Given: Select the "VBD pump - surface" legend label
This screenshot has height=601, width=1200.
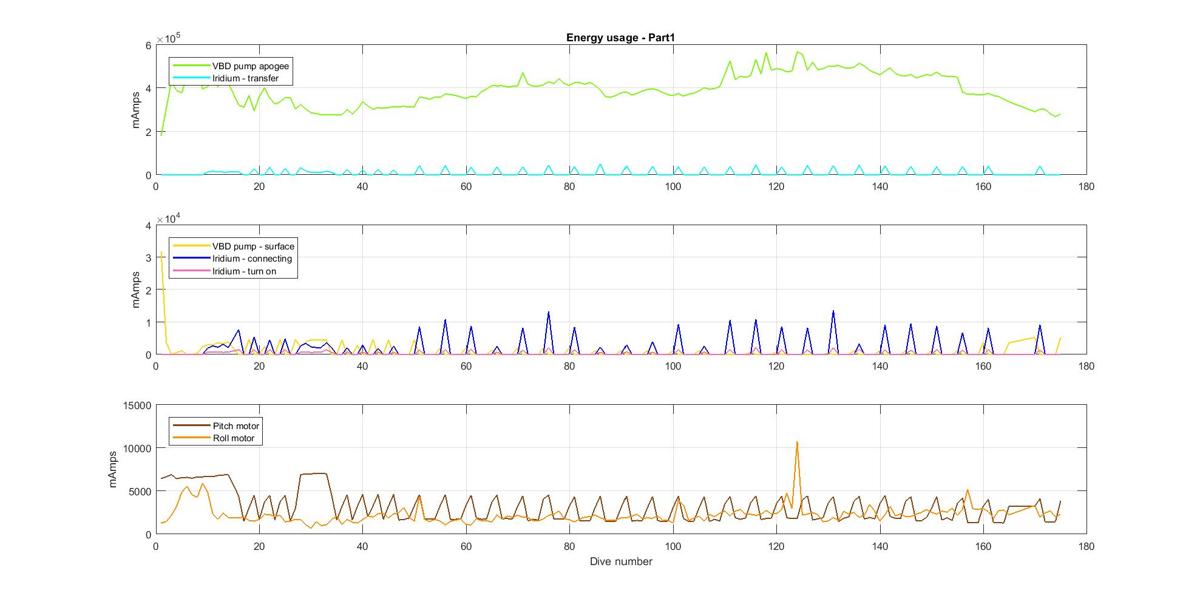Looking at the screenshot, I should (254, 246).
